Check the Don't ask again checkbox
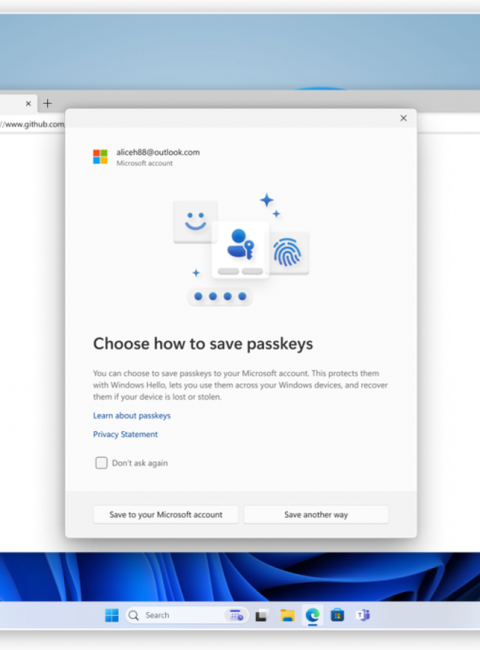This screenshot has height=650, width=480. [101, 463]
